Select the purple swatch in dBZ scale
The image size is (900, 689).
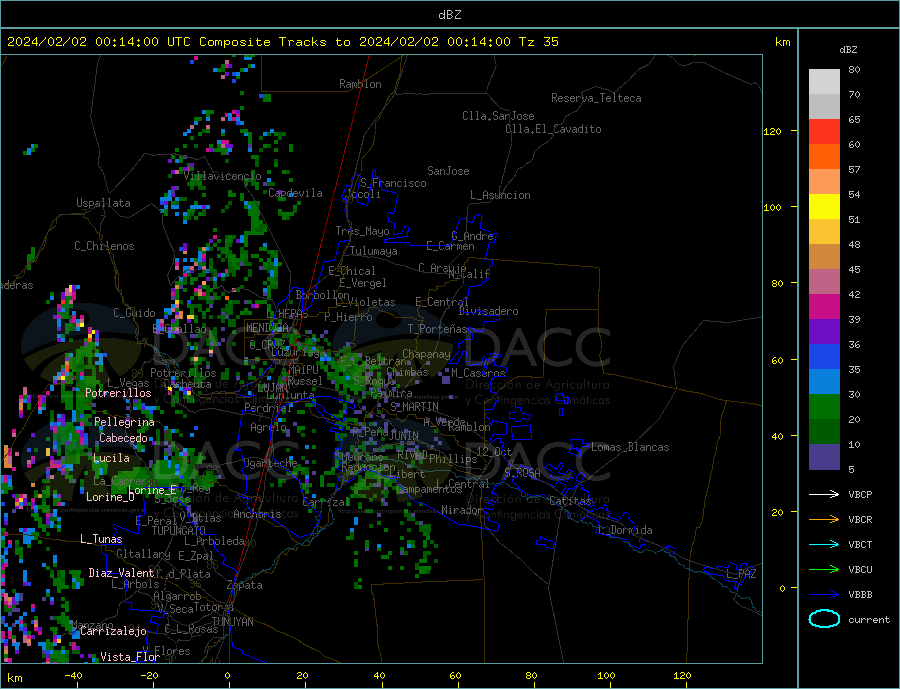pos(824,332)
